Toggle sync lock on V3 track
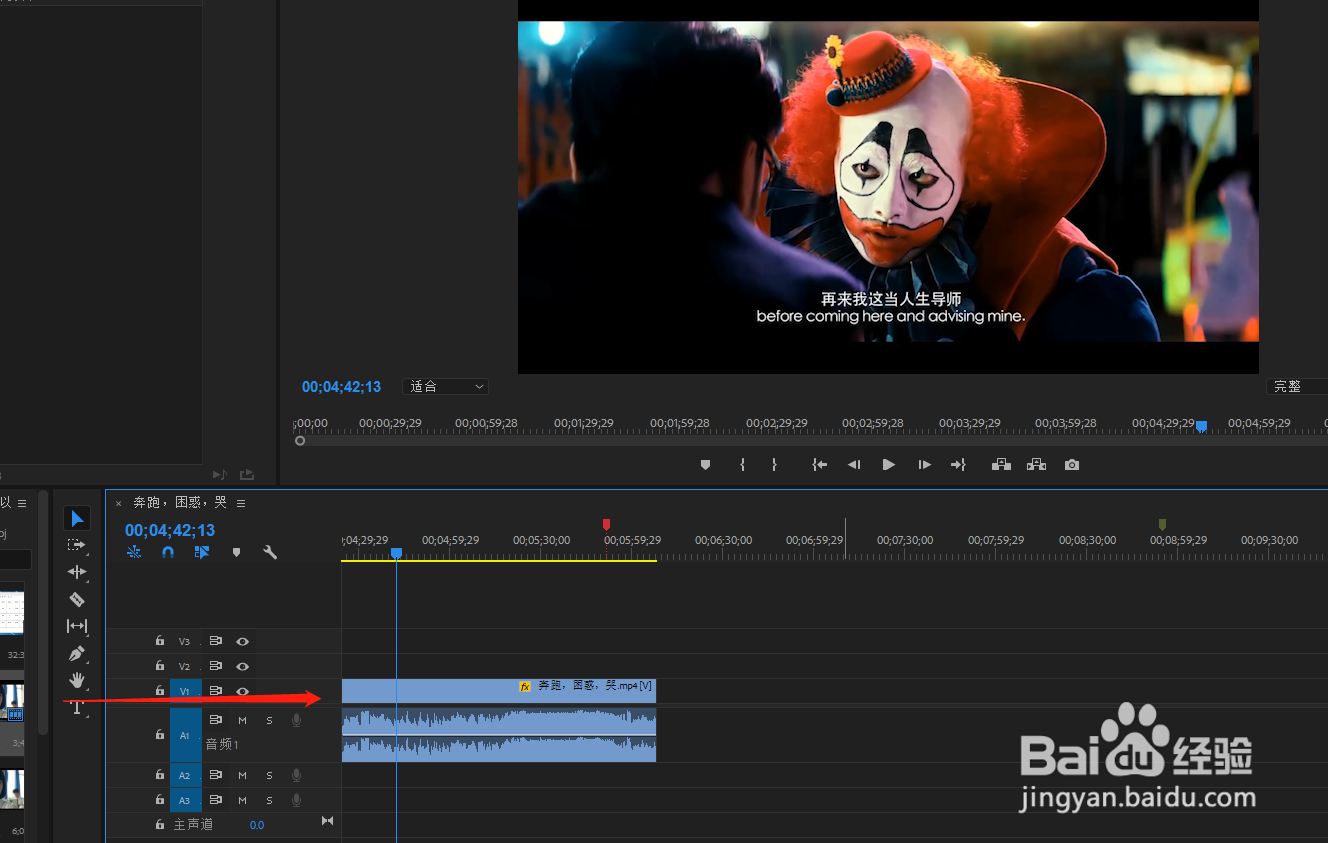Viewport: 1328px width, 843px height. click(215, 641)
